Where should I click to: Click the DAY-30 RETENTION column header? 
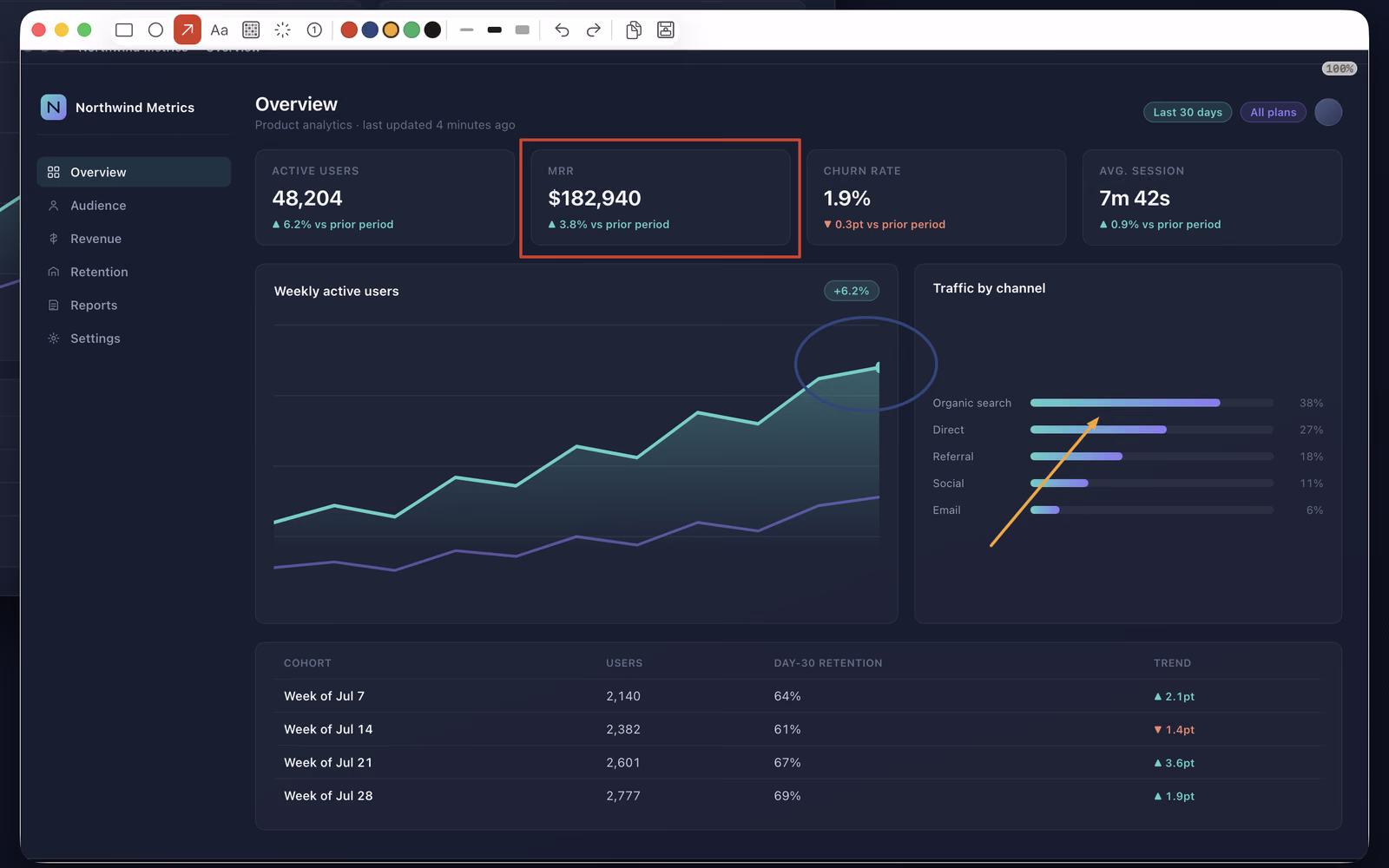tap(828, 663)
